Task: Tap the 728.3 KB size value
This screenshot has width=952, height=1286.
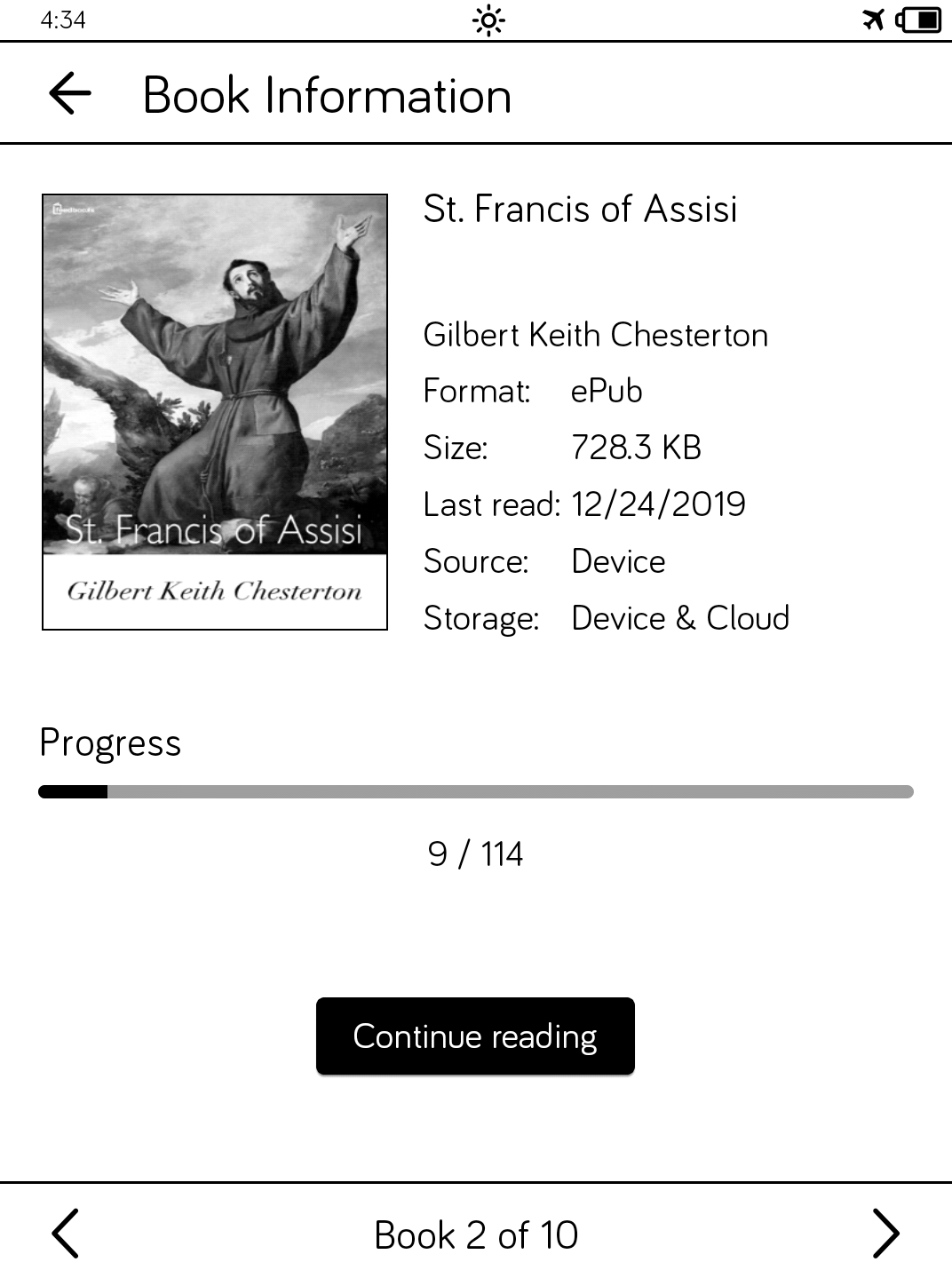Action: click(x=636, y=448)
